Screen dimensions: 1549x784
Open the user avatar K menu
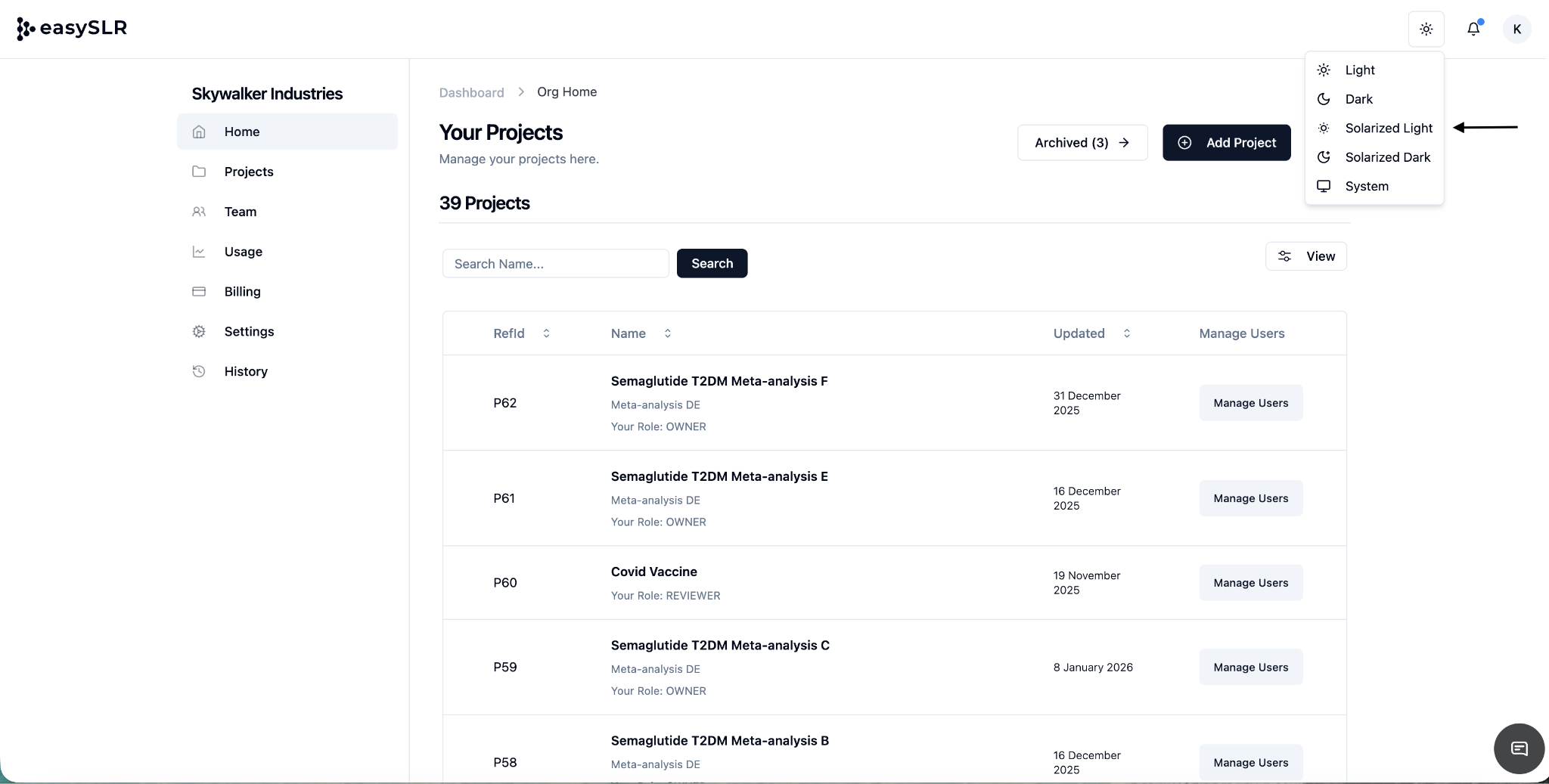tap(1516, 29)
